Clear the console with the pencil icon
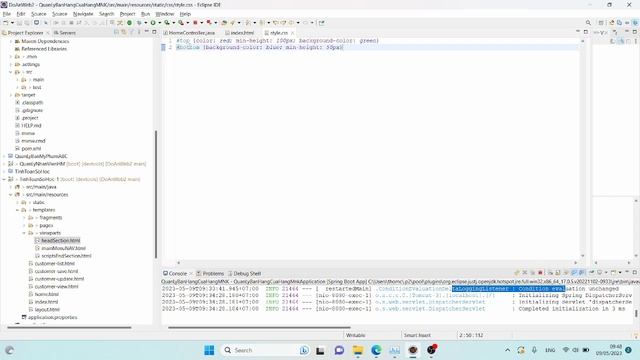This screenshot has height=360, width=640. click(517, 273)
